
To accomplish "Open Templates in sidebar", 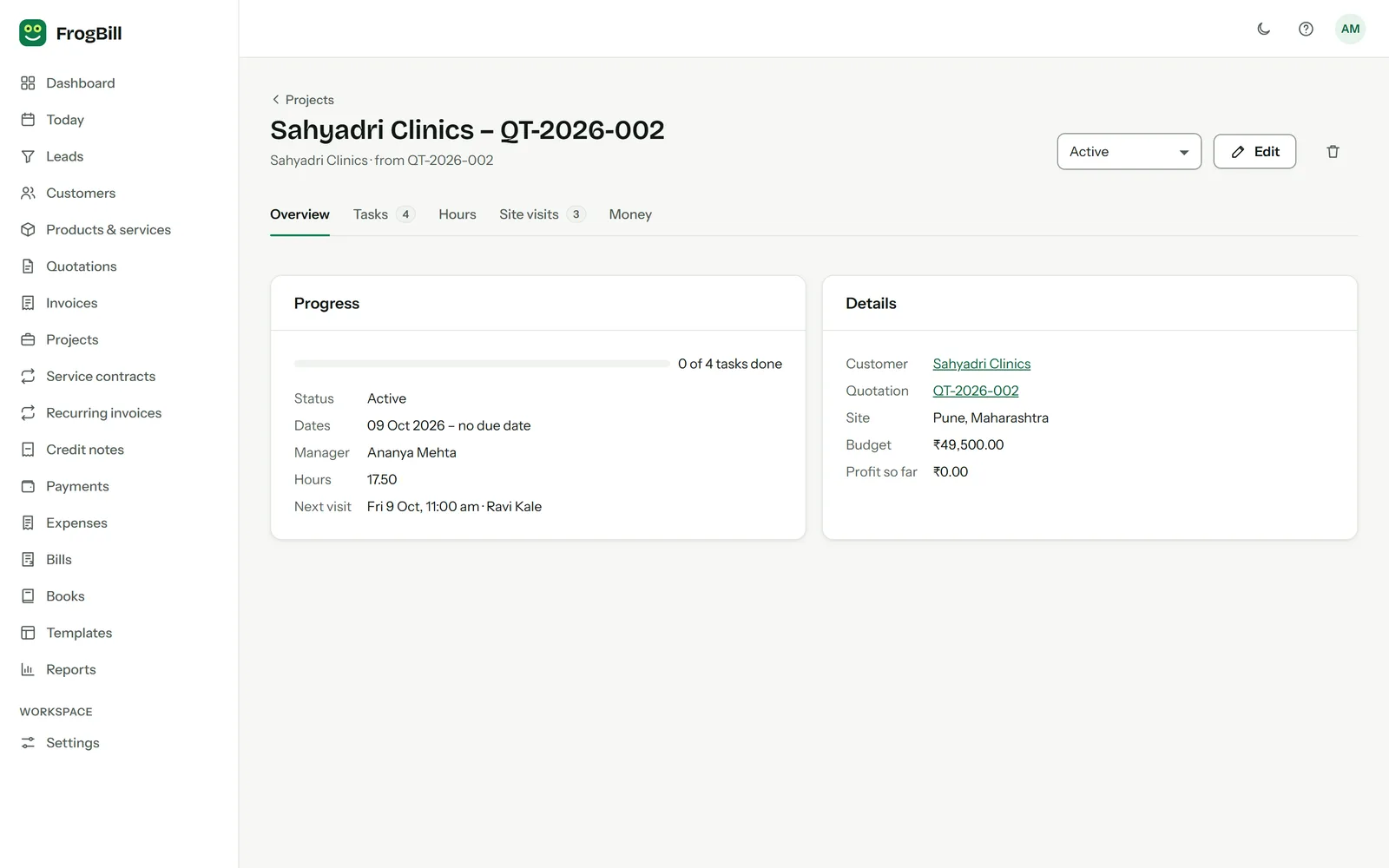I will tap(79, 633).
